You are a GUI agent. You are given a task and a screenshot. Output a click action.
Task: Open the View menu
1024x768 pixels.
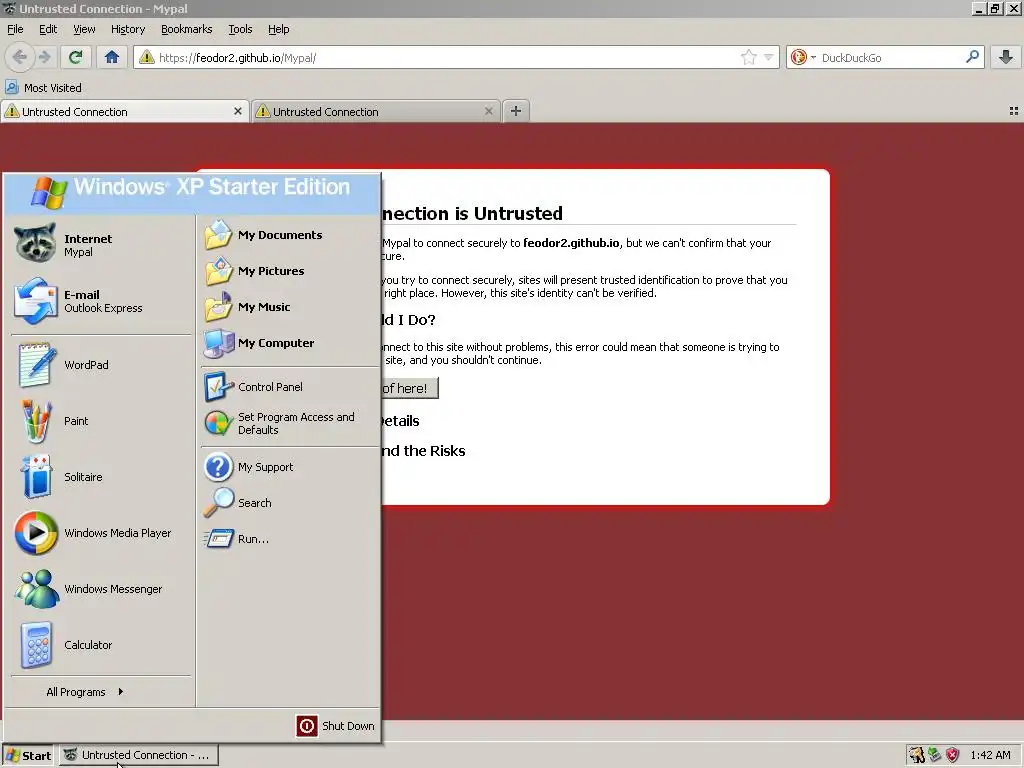(x=84, y=29)
